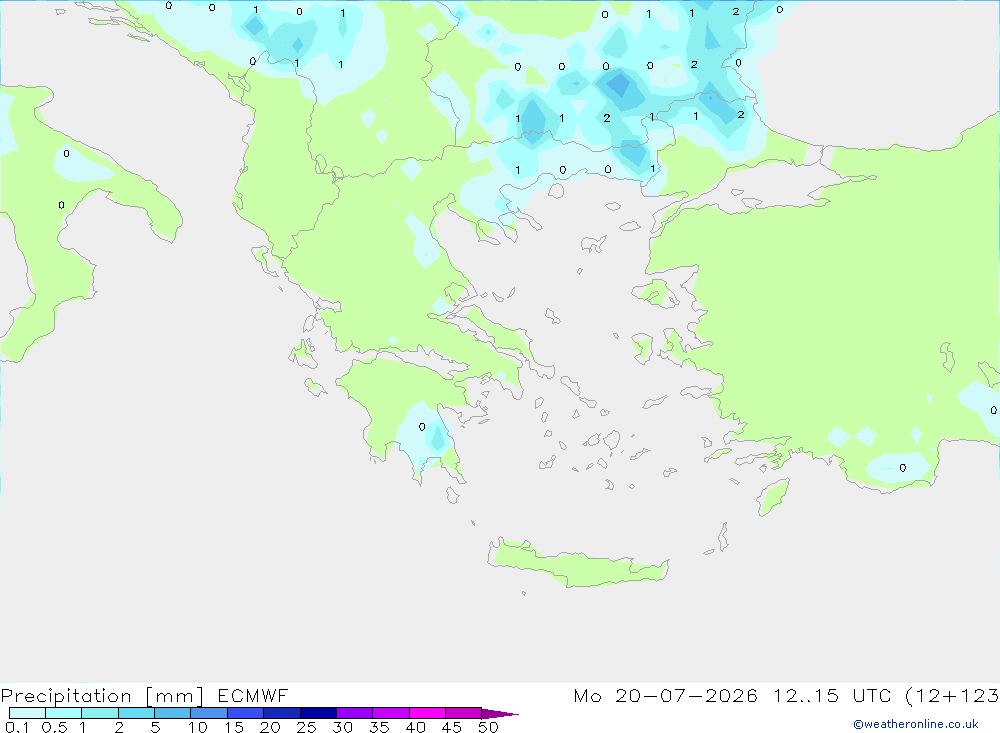Click the '0' value over the Peloponnese
This screenshot has width=1000, height=733.
pyautogui.click(x=422, y=427)
